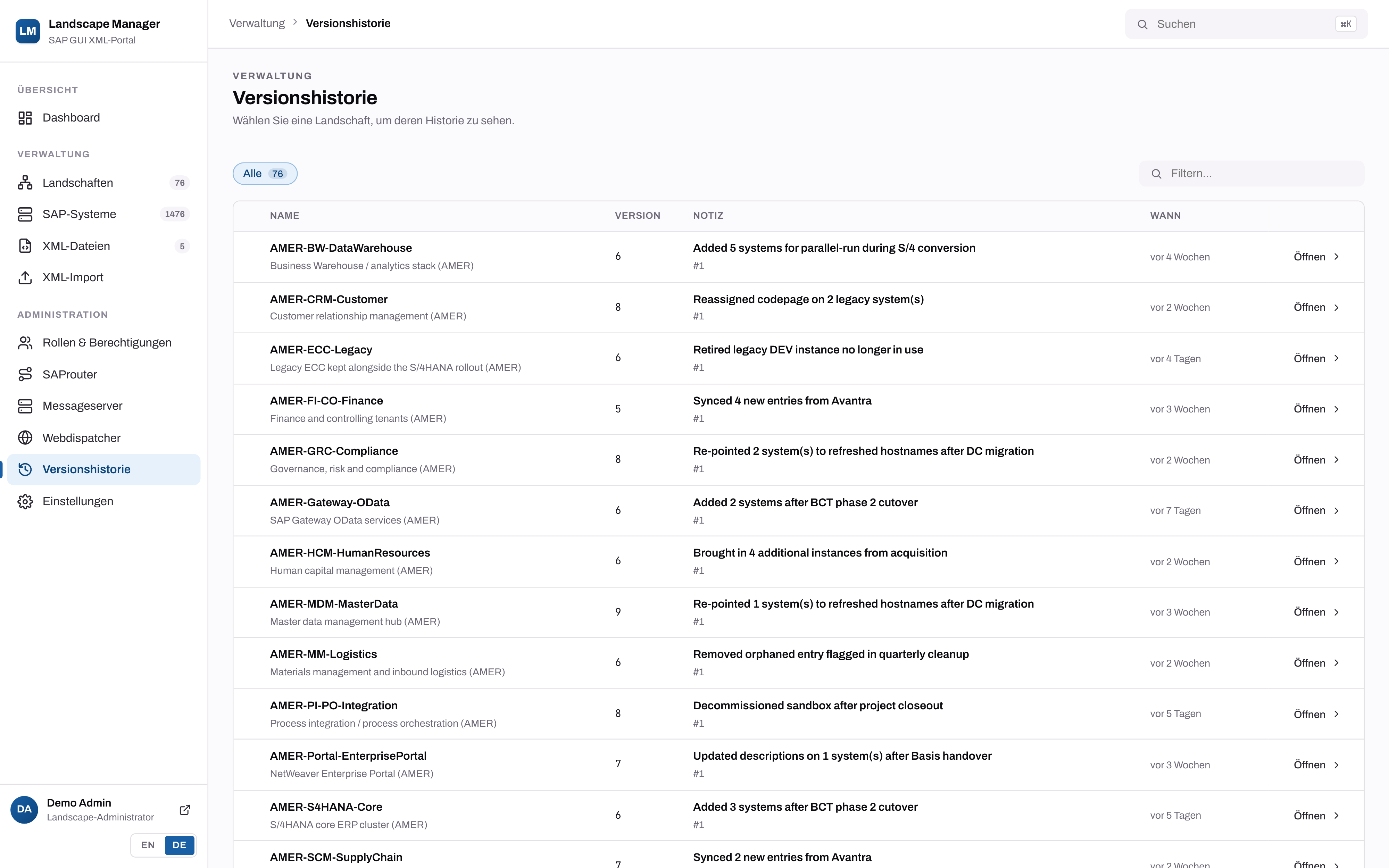The width and height of the screenshot is (1389, 868).
Task: Click the ⌘K shortcut badge
Action: pyautogui.click(x=1346, y=24)
